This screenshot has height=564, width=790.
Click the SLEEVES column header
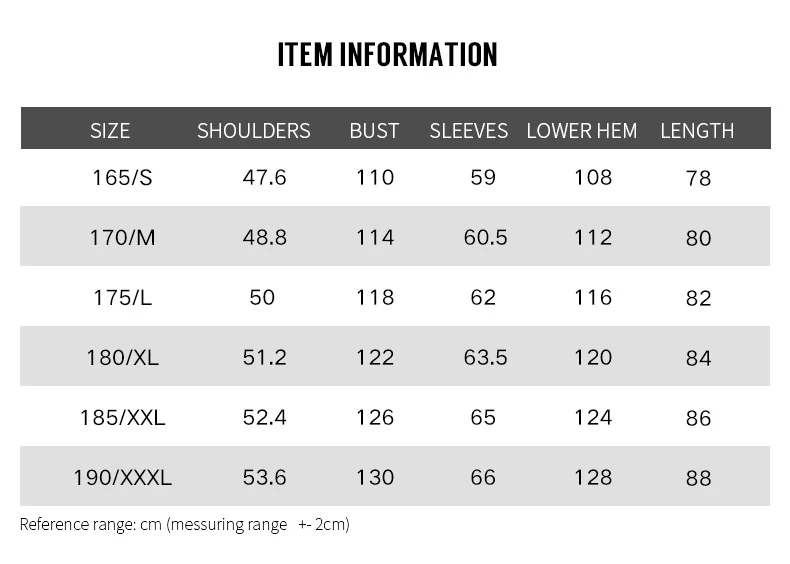tap(469, 131)
